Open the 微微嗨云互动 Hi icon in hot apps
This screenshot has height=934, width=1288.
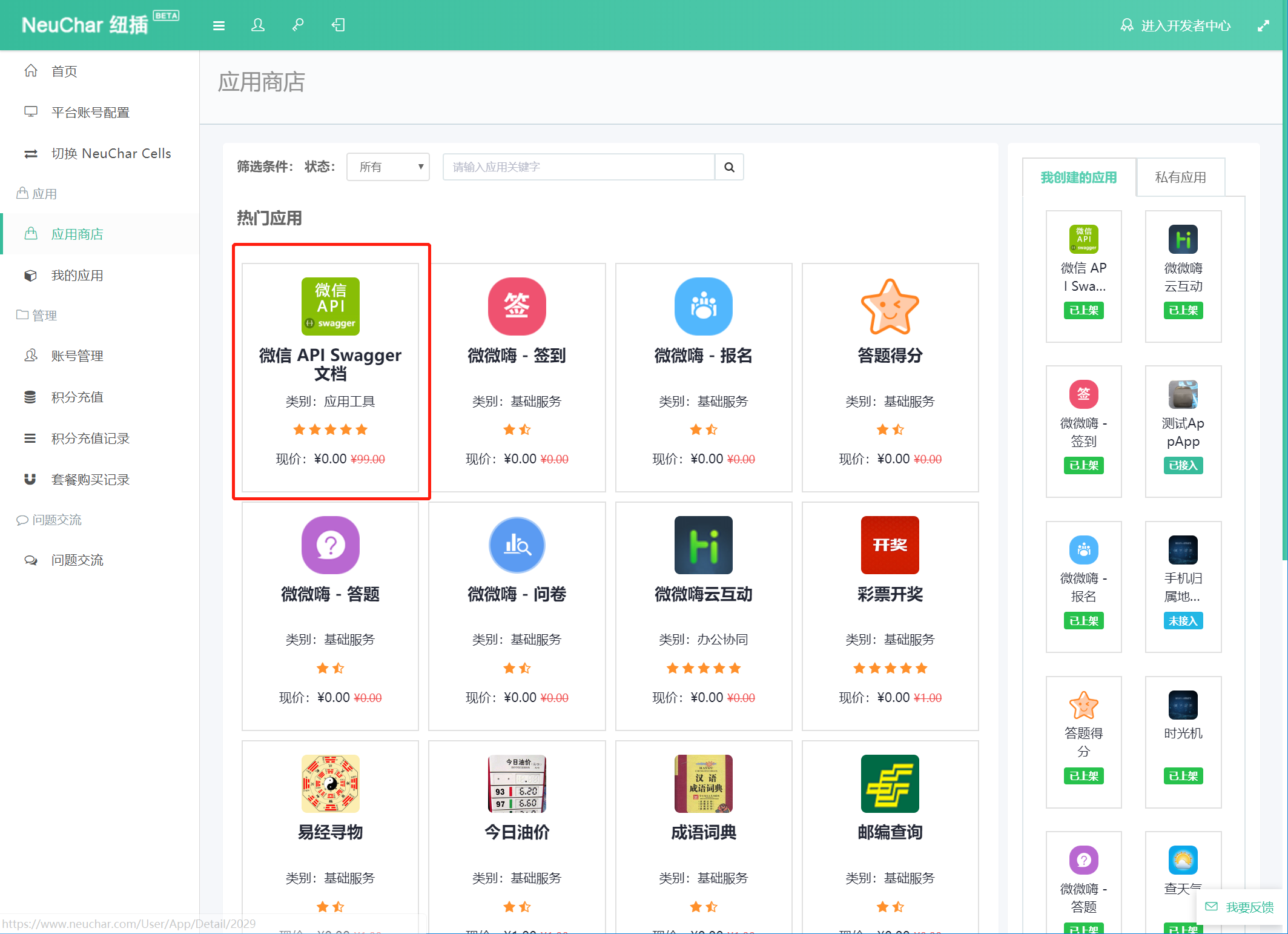[704, 545]
